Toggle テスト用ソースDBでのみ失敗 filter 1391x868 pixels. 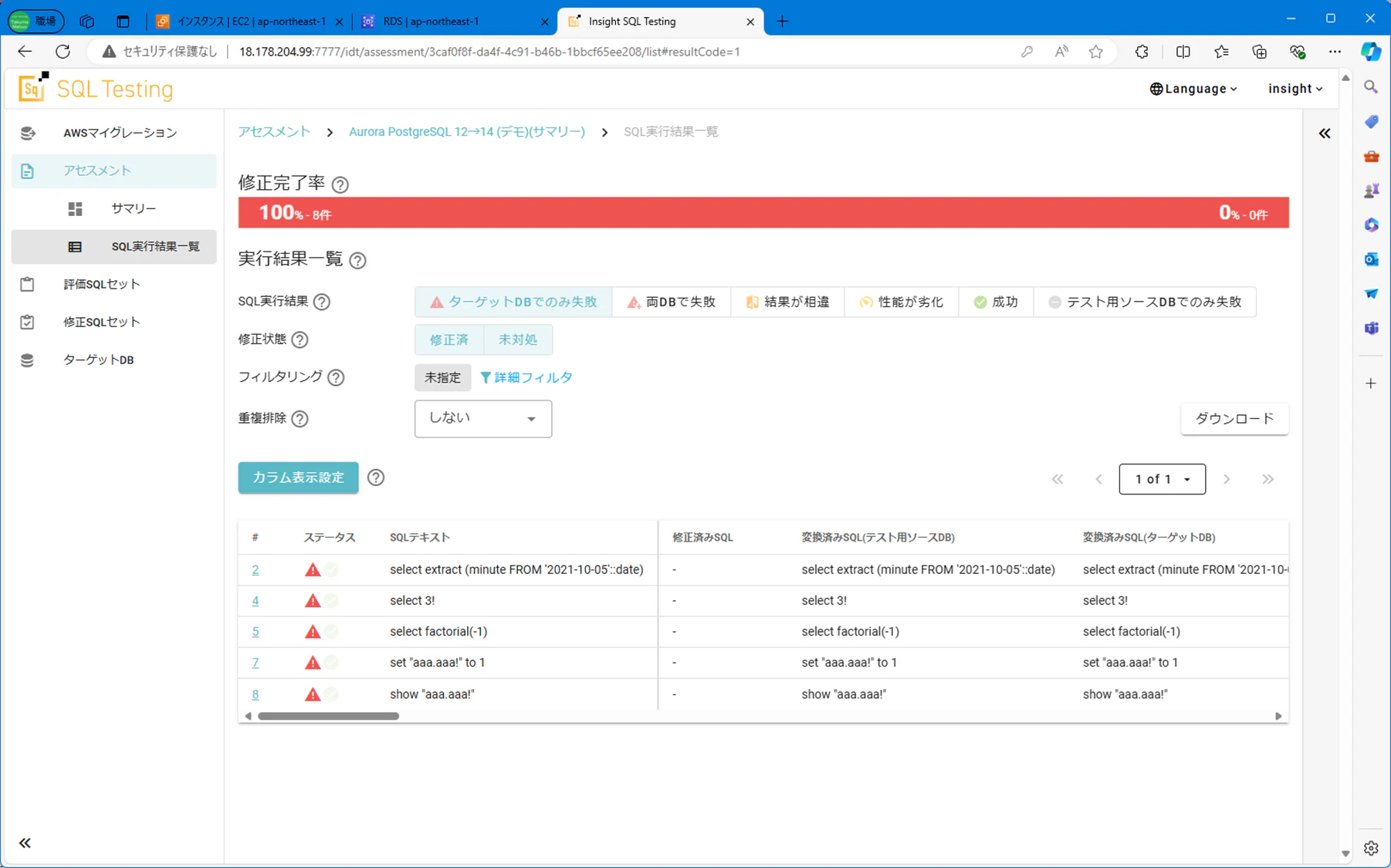tap(1145, 302)
